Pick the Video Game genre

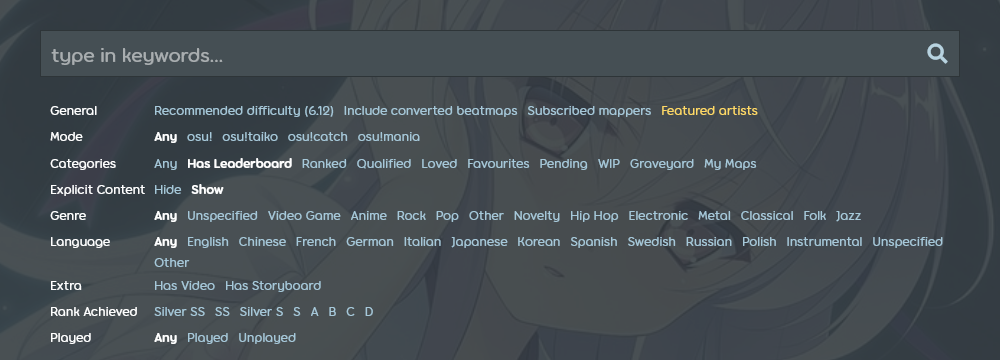(x=304, y=216)
